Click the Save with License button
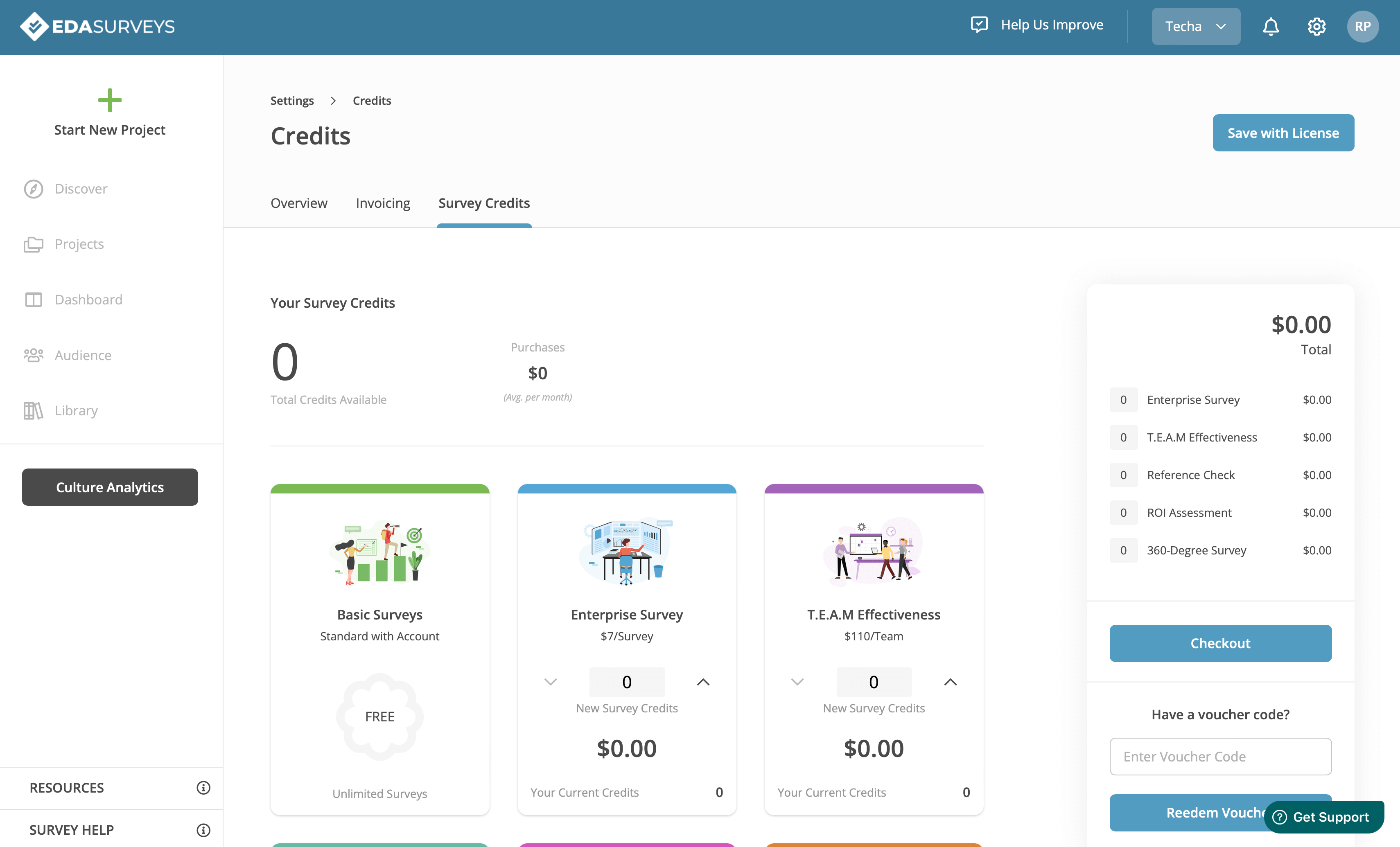Screen dimensions: 1400x847 pos(1283,133)
